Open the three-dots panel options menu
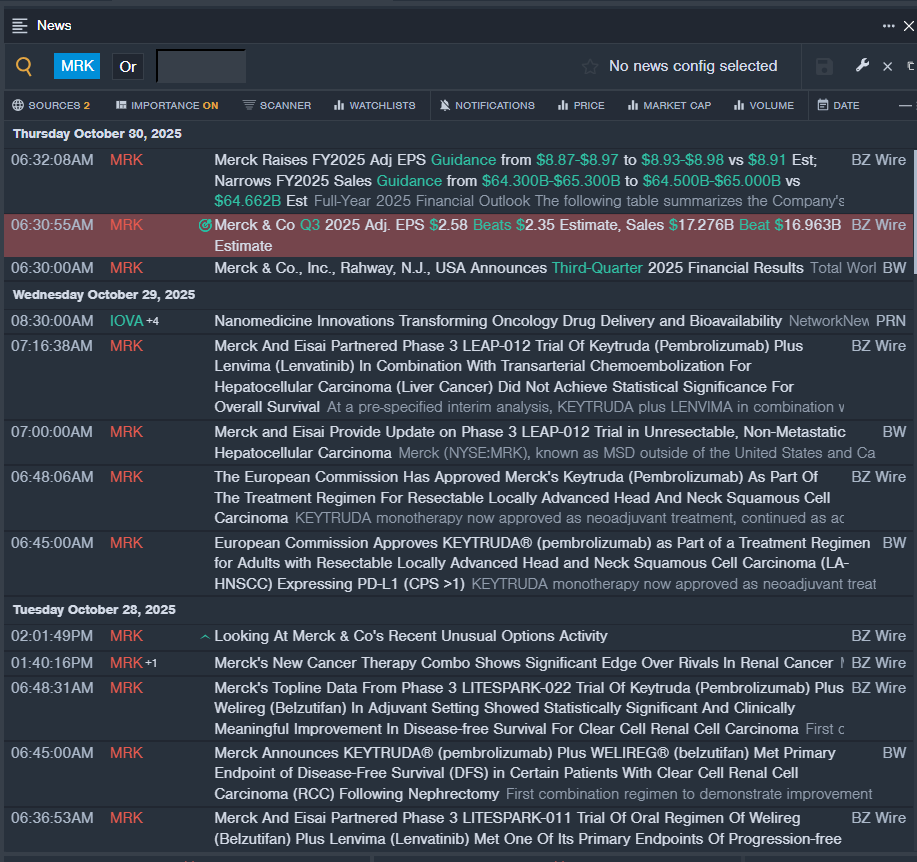917x862 pixels. point(888,26)
